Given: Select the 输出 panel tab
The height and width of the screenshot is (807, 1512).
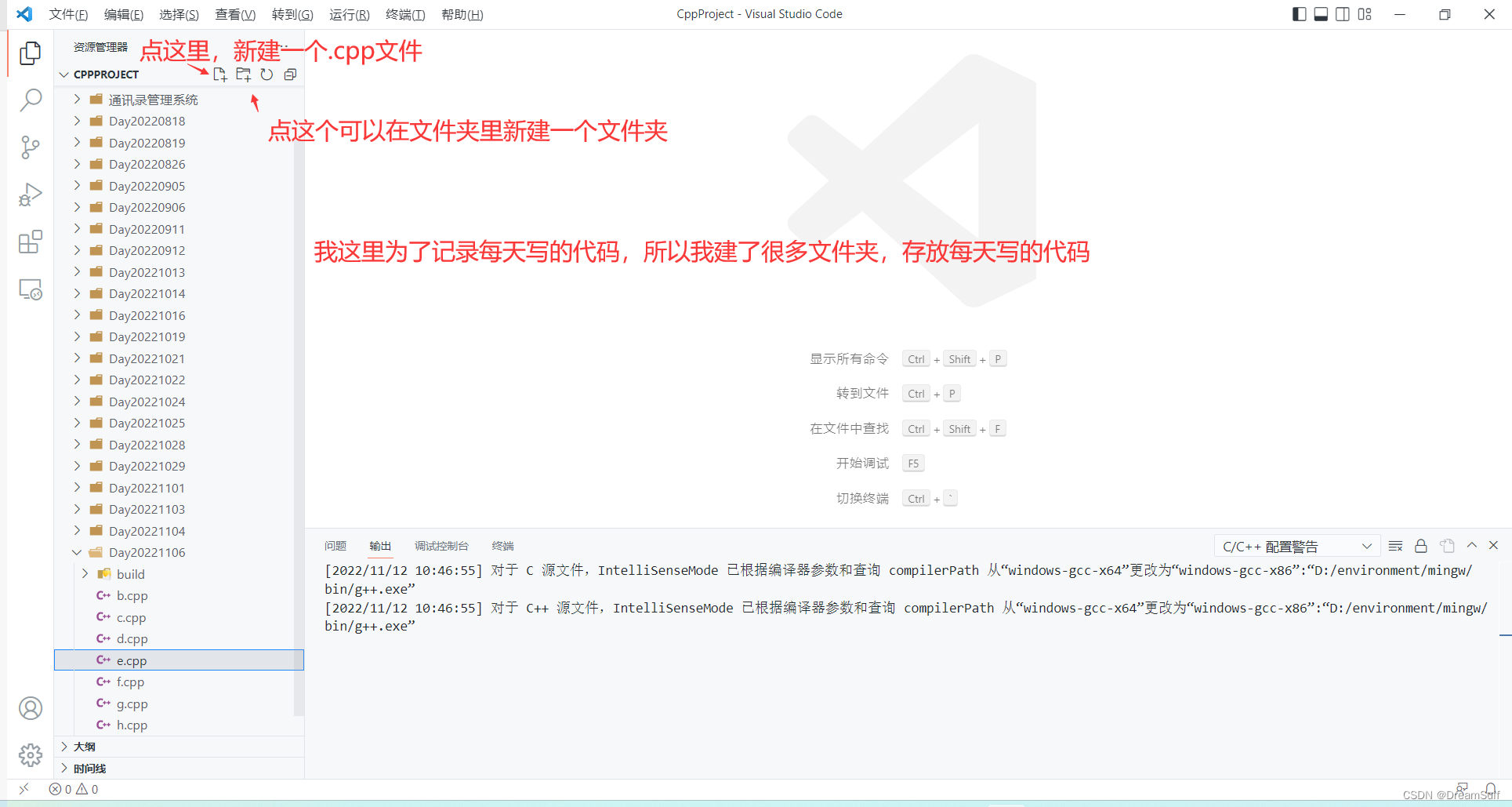Looking at the screenshot, I should [x=380, y=546].
